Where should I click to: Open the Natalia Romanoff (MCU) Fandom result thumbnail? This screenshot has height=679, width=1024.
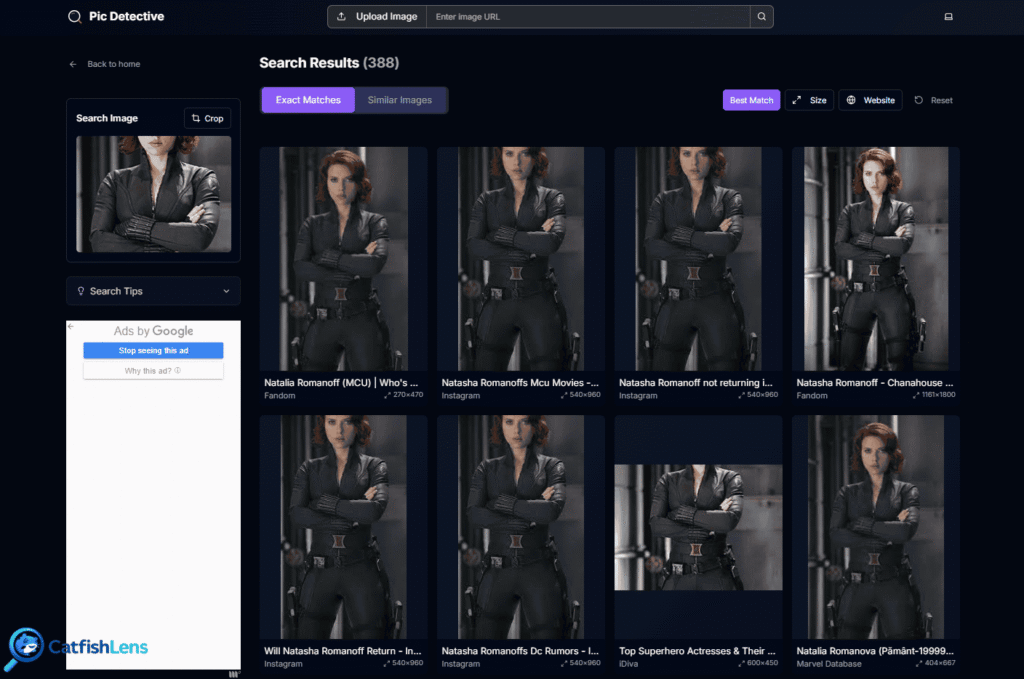[344, 259]
